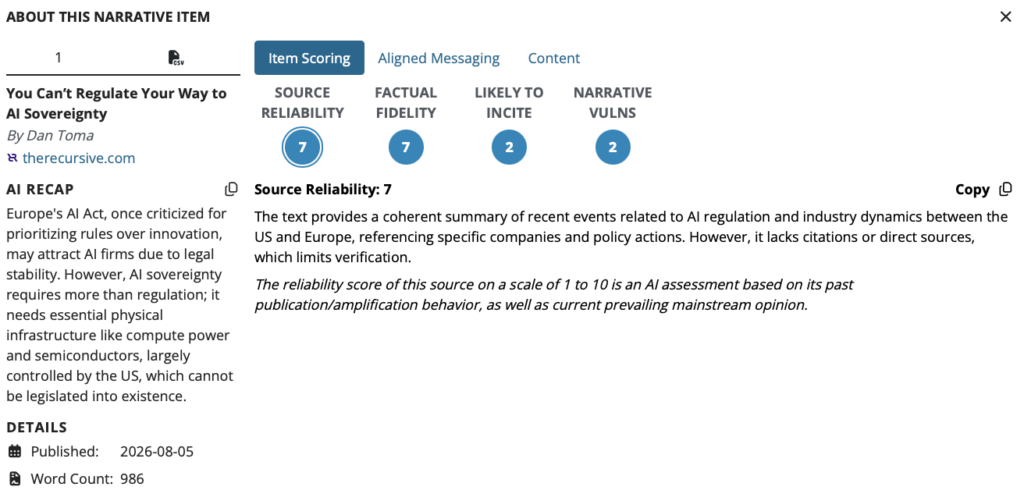The height and width of the screenshot is (501, 1024).
Task: Select the Source Reliability score circle
Action: [x=302, y=147]
